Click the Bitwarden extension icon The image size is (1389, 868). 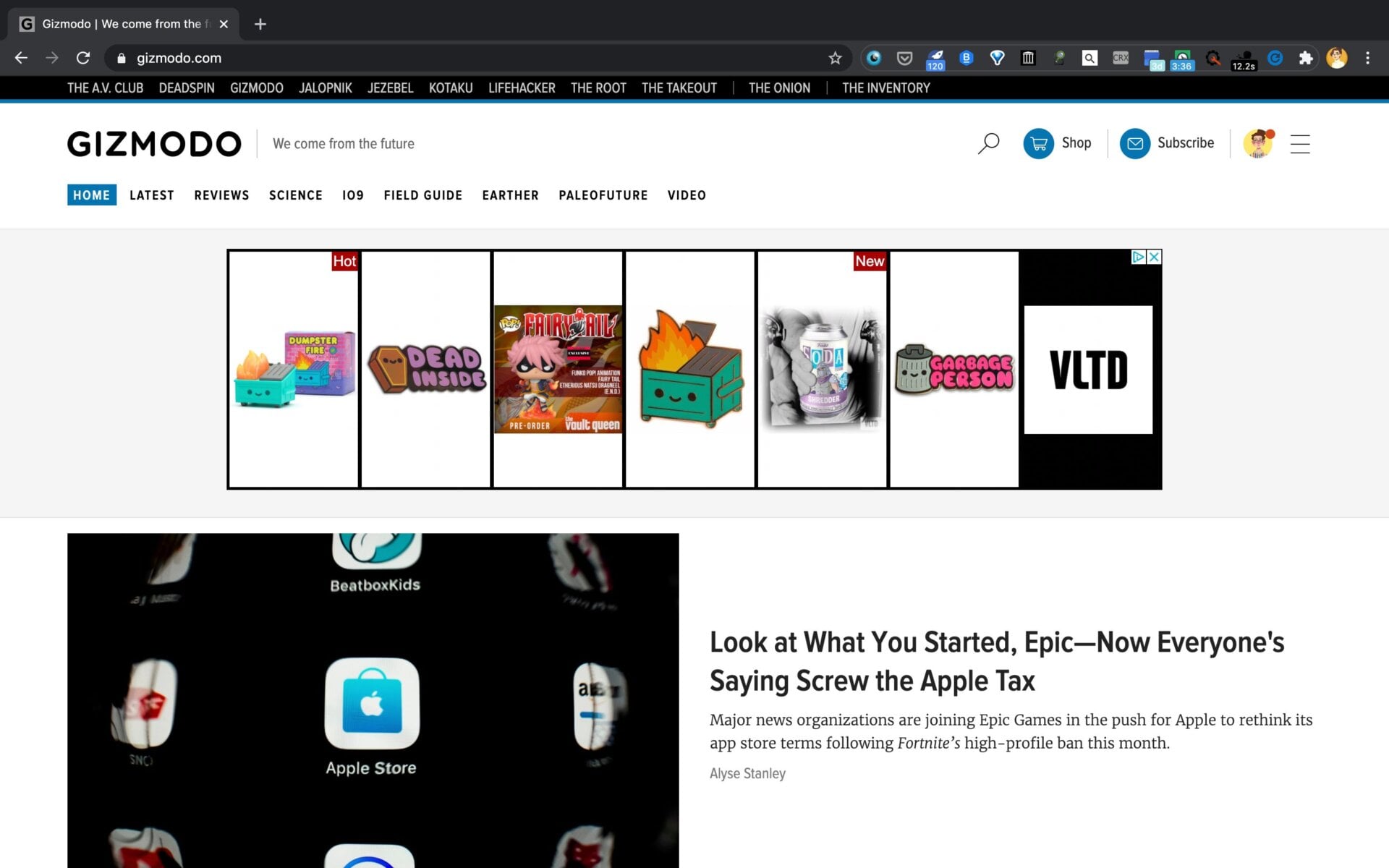967,58
